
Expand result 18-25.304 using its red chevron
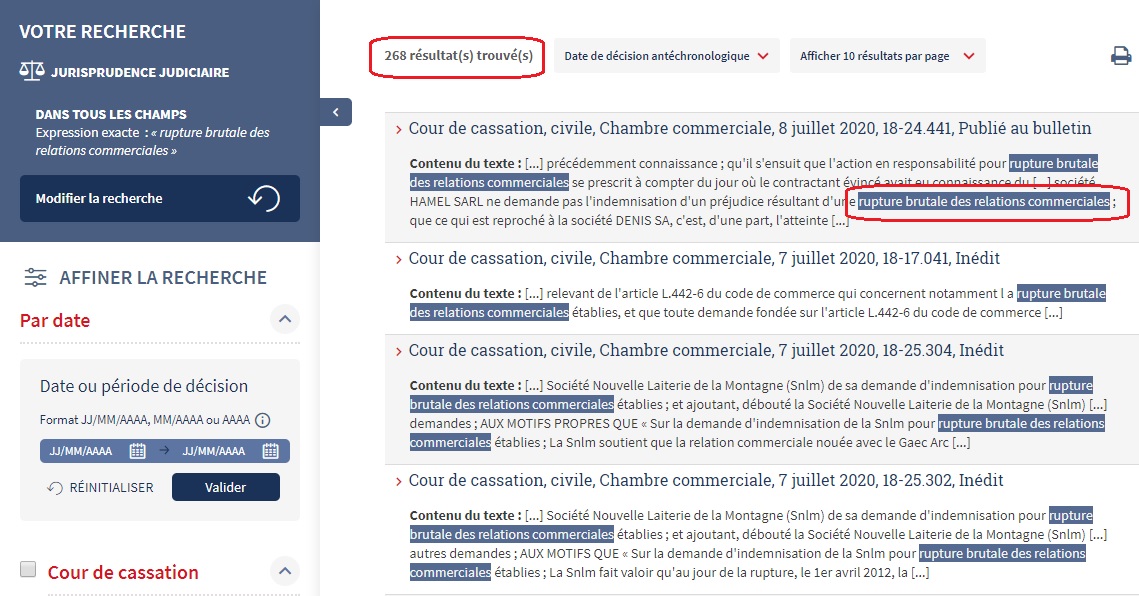(398, 352)
